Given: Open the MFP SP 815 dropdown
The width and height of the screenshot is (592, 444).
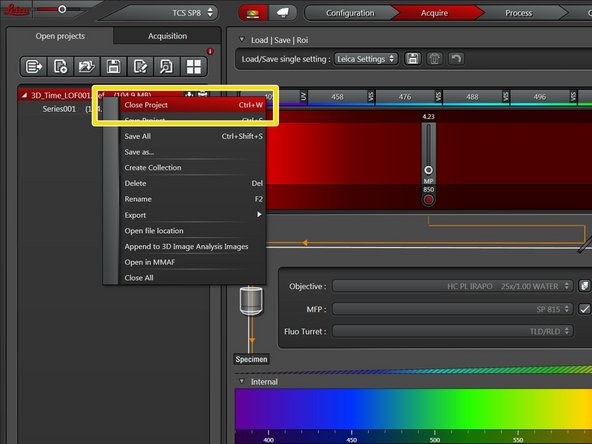Looking at the screenshot, I should pyautogui.click(x=452, y=309).
